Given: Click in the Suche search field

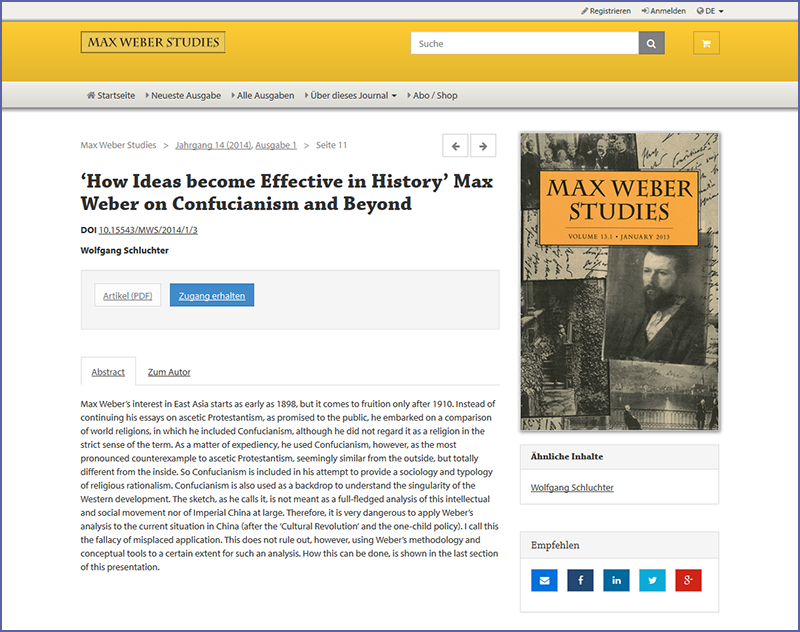Looking at the screenshot, I should pyautogui.click(x=524, y=44).
